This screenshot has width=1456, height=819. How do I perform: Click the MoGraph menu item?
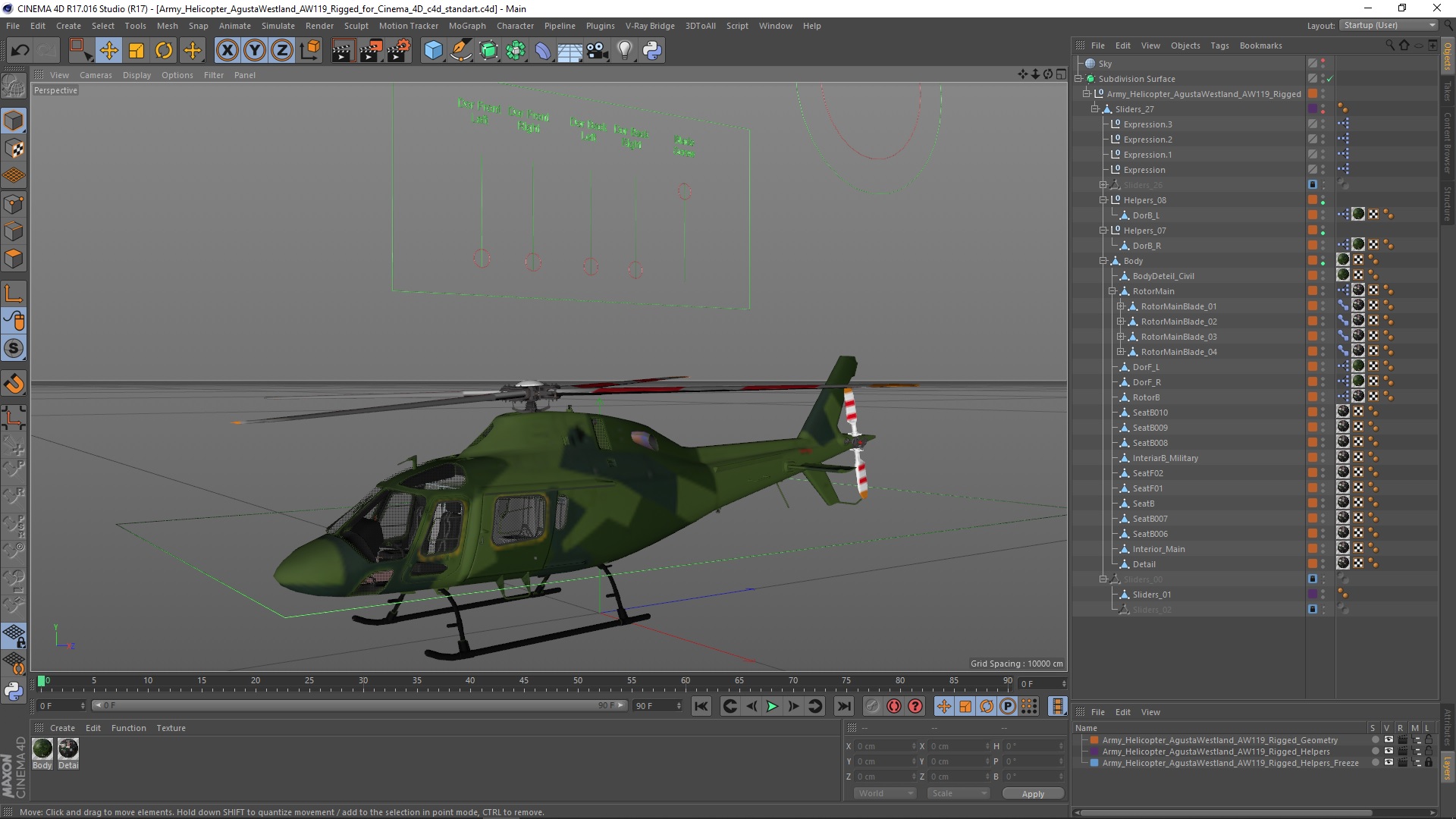coord(469,25)
